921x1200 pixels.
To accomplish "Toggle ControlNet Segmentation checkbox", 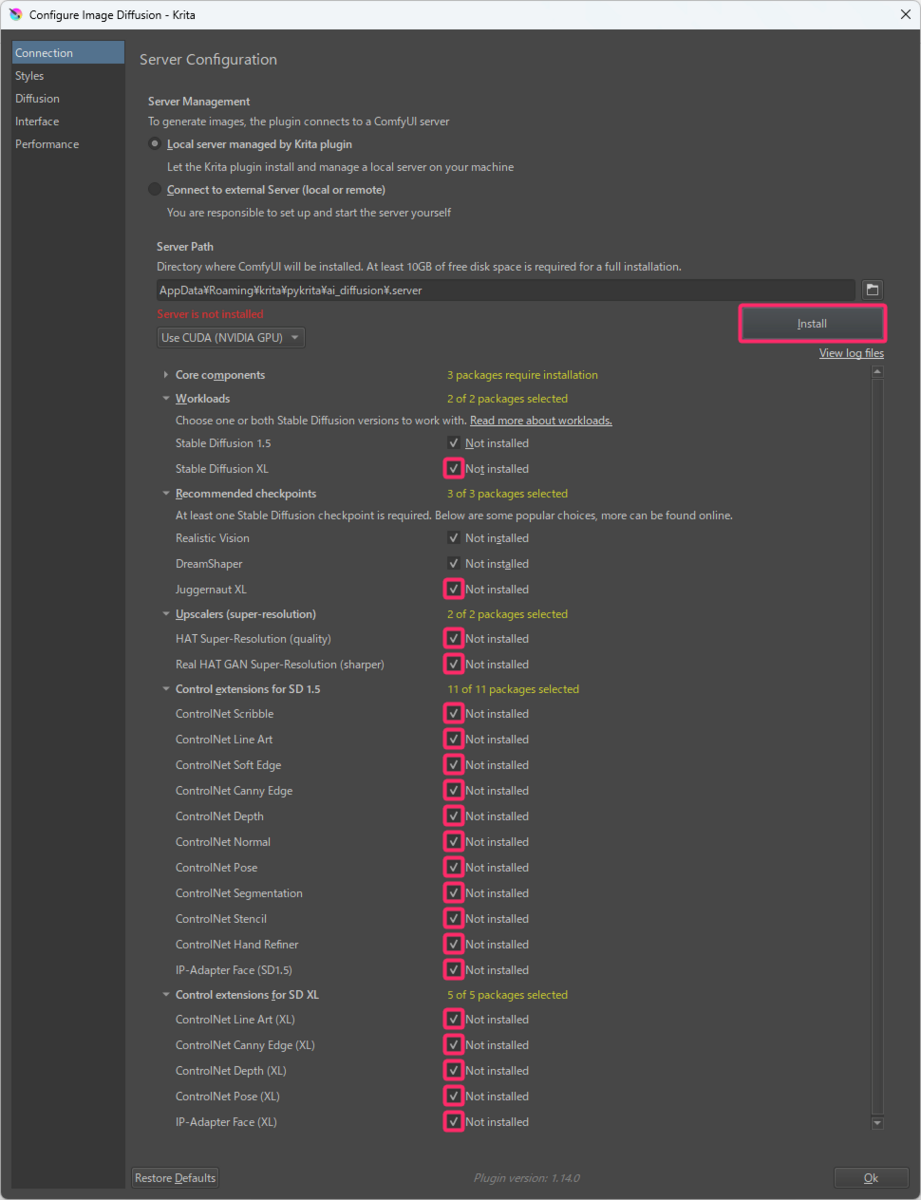I will click(454, 893).
